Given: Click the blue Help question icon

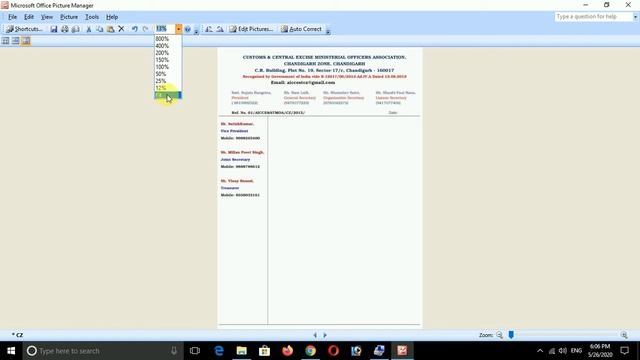Looking at the screenshot, I should pyautogui.click(x=188, y=29).
